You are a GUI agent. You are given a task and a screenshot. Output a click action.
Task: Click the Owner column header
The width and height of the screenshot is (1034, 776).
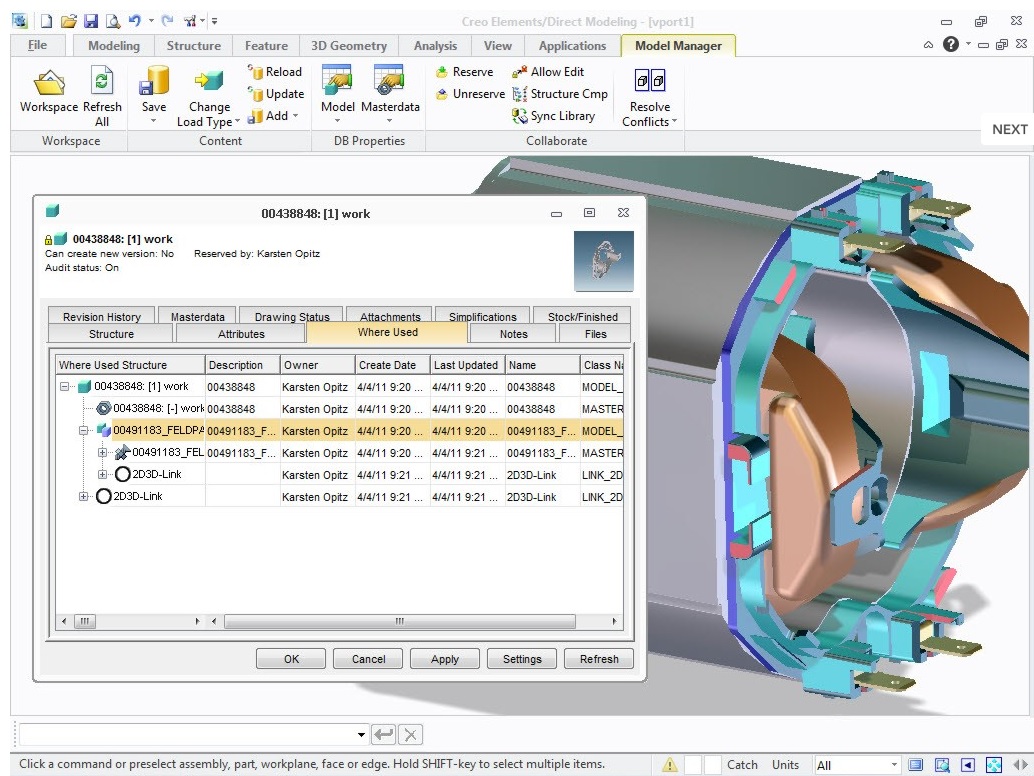point(317,365)
